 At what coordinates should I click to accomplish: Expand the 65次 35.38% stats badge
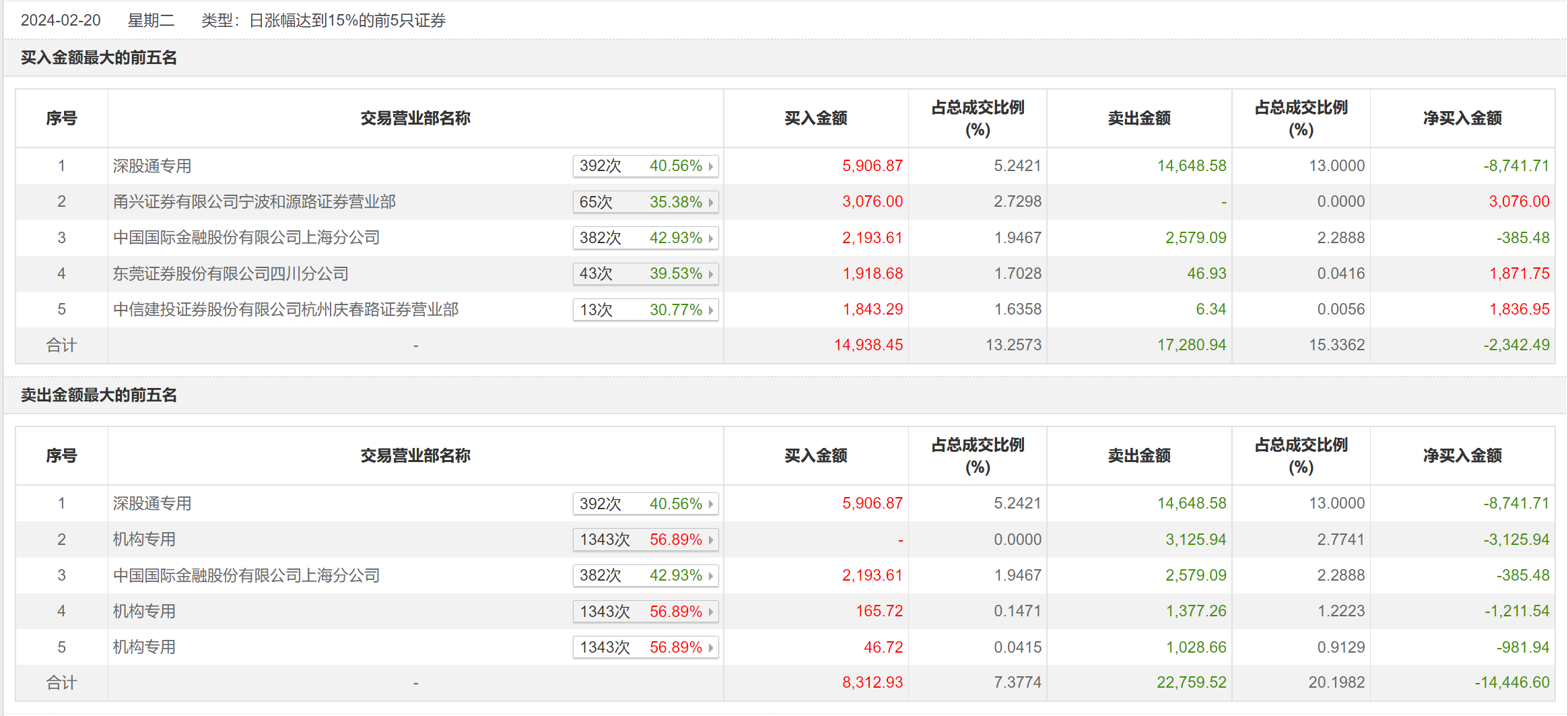(645, 202)
